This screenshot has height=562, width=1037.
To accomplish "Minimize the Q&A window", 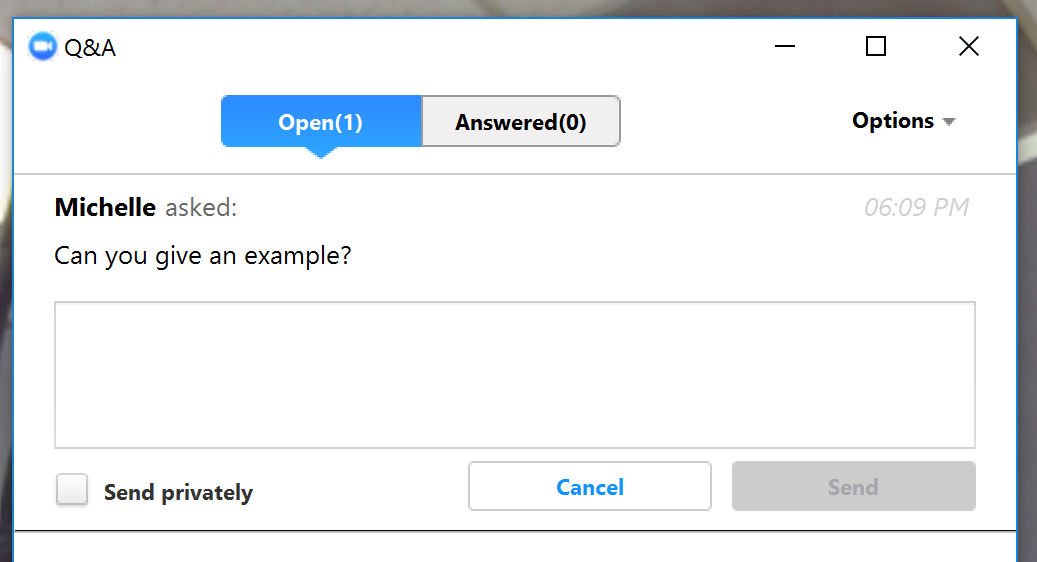I will coord(785,47).
